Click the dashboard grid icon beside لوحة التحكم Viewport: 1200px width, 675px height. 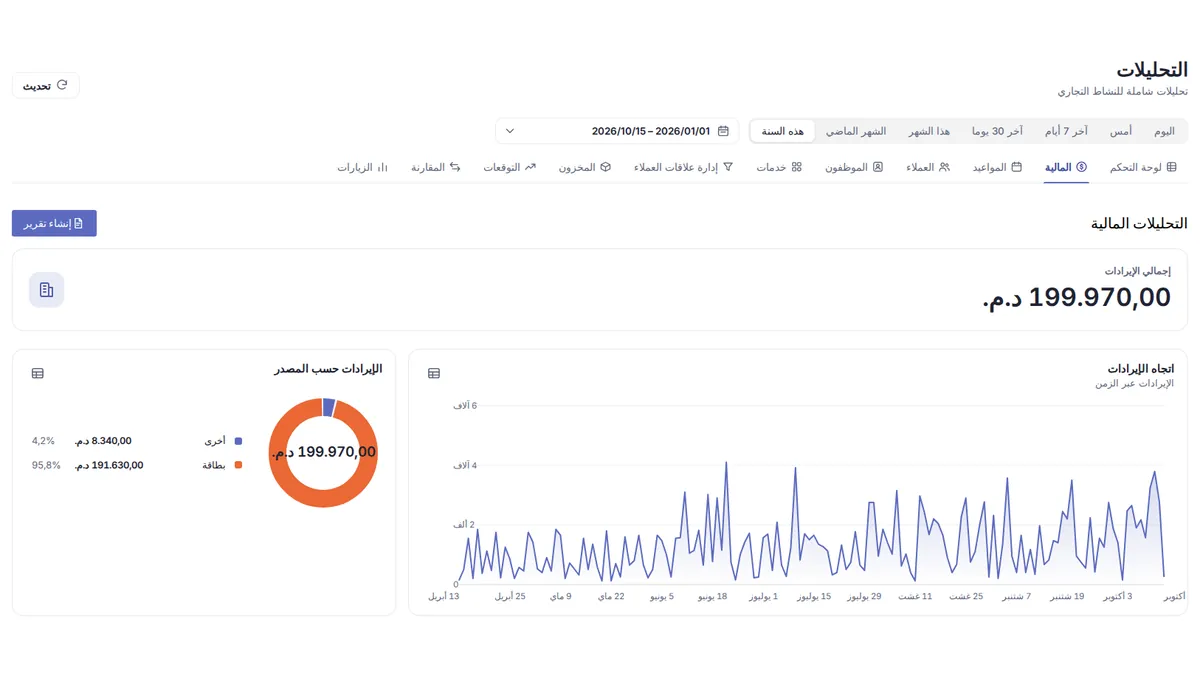pyautogui.click(x=1172, y=167)
